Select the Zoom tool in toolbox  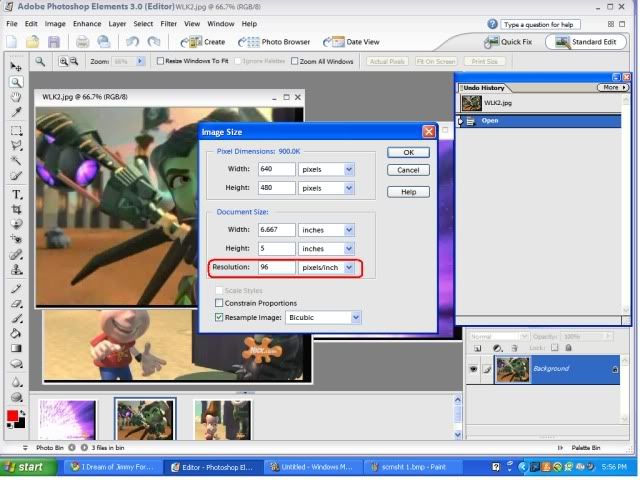point(17,82)
